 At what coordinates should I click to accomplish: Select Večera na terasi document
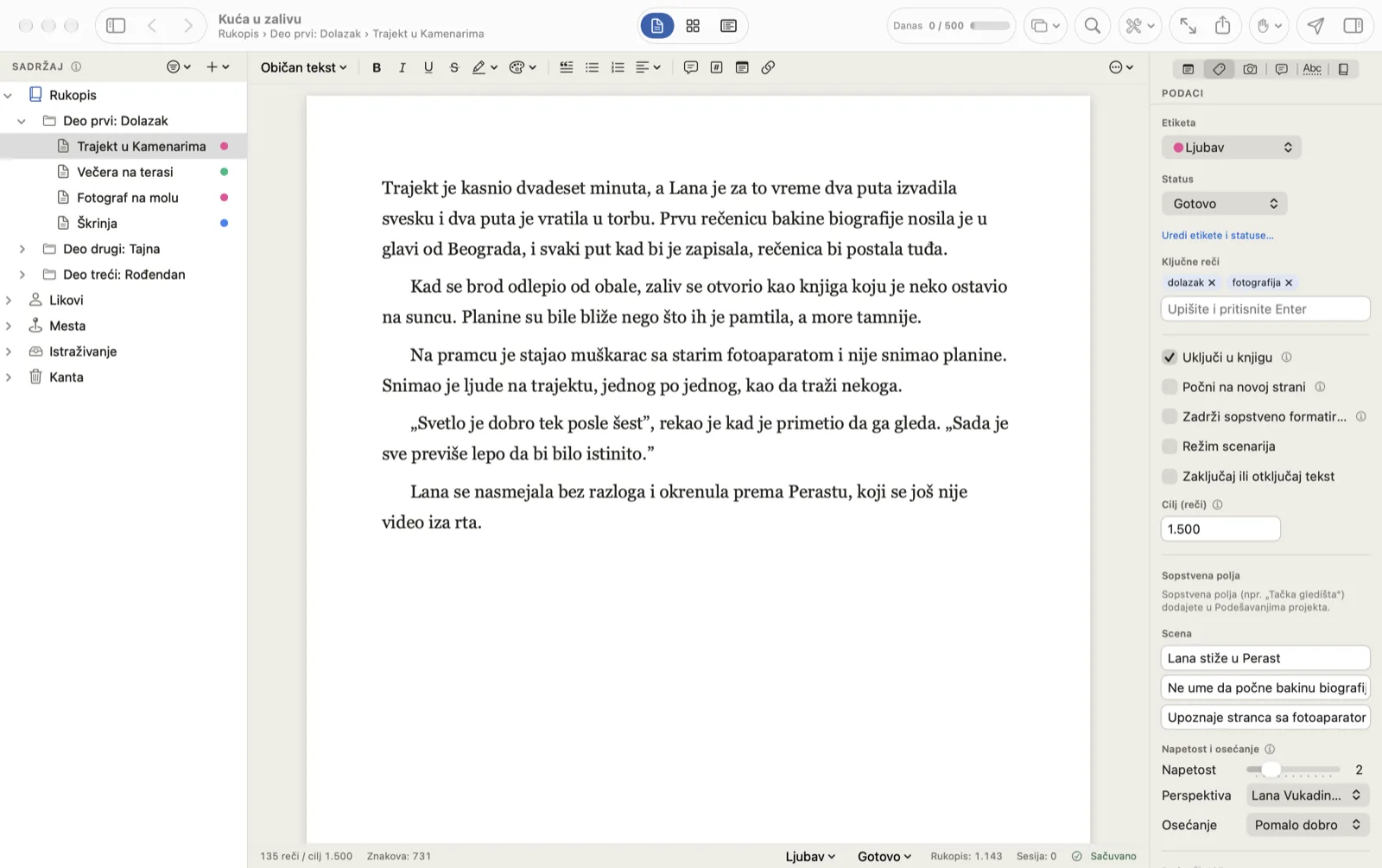coord(125,172)
